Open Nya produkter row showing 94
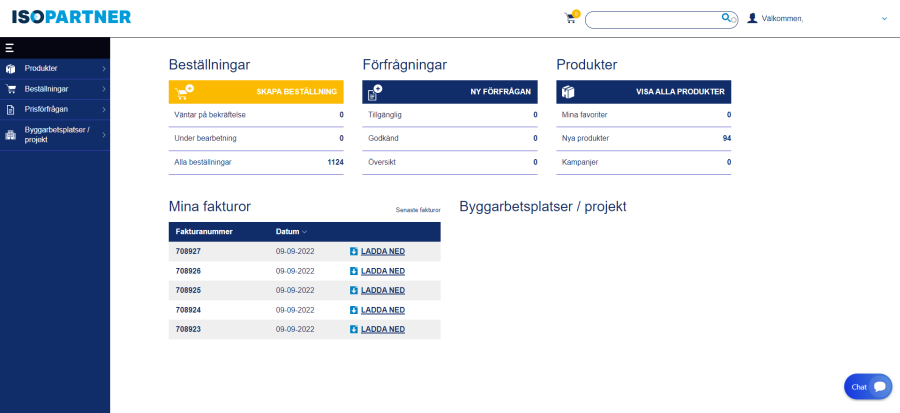This screenshot has height=413, width=900. point(643,138)
